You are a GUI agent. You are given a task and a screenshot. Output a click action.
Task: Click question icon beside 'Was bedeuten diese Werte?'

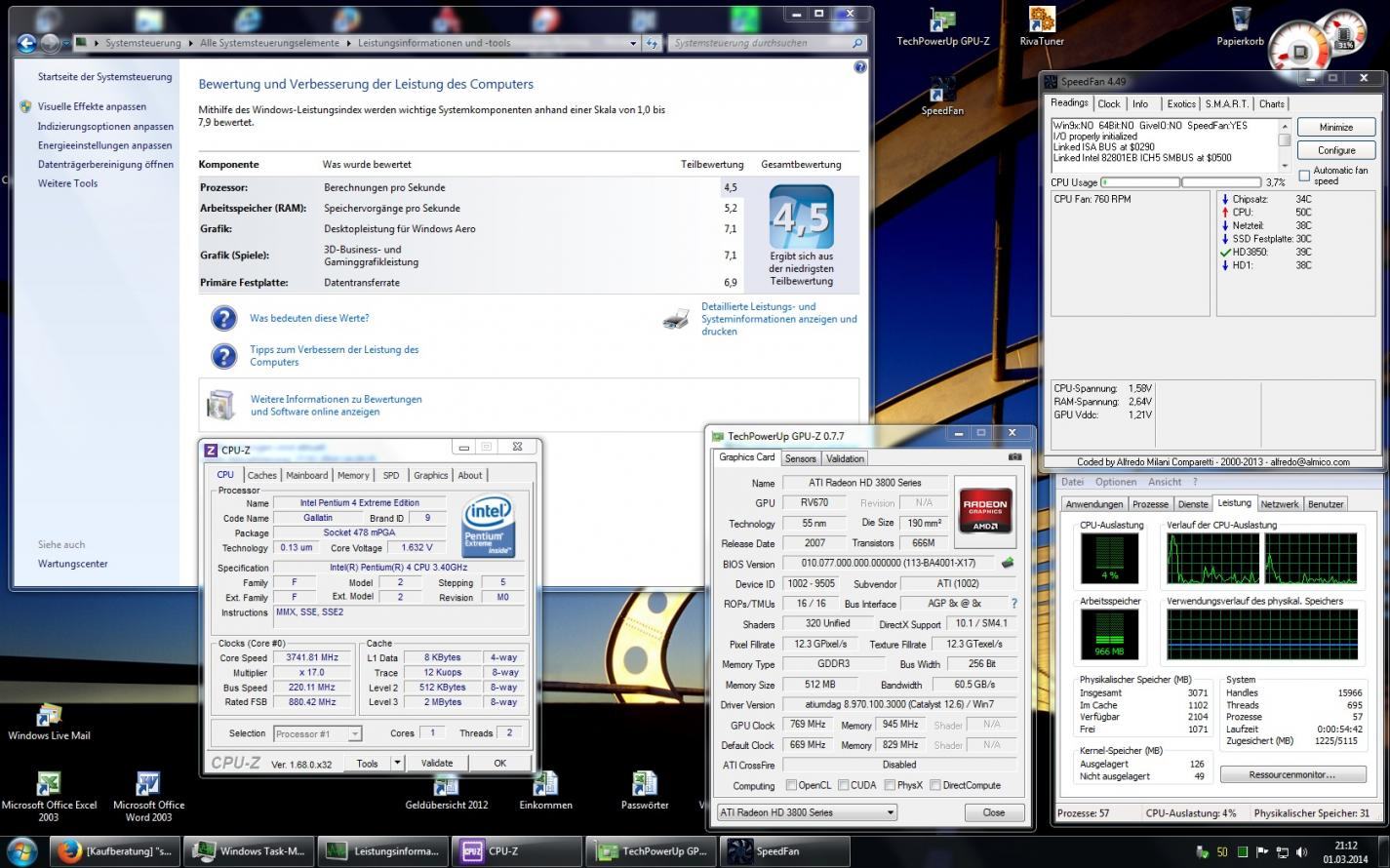point(223,318)
